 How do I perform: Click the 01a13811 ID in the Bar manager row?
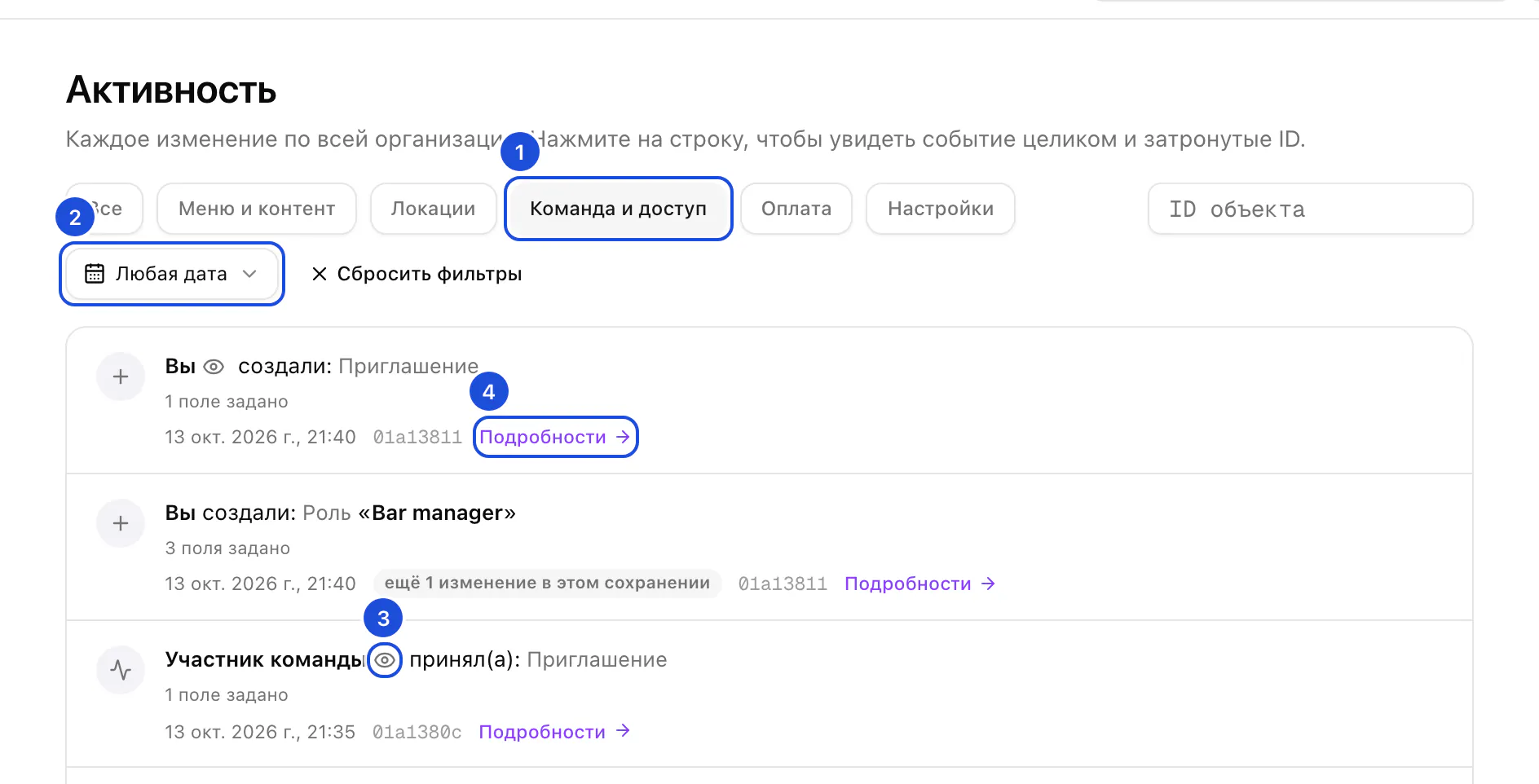click(783, 584)
